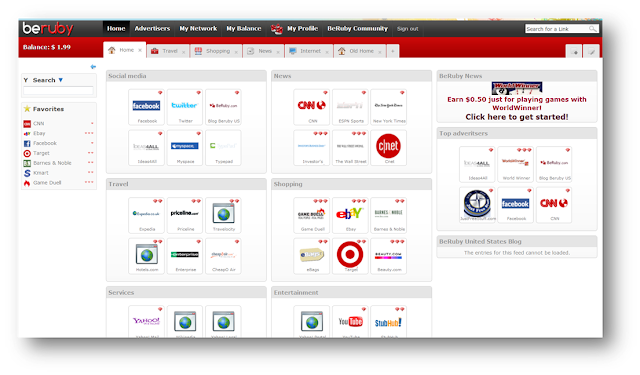Collapse the sidebar with the blue arrow
Screen dimensions: 640x375
click(93, 67)
